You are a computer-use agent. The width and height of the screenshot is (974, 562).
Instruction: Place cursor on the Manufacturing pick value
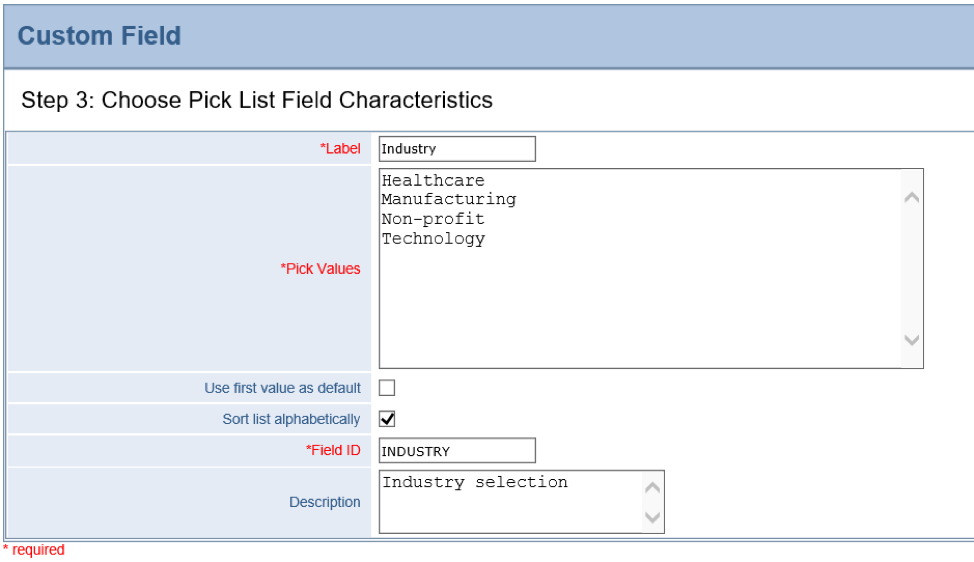[x=449, y=199]
